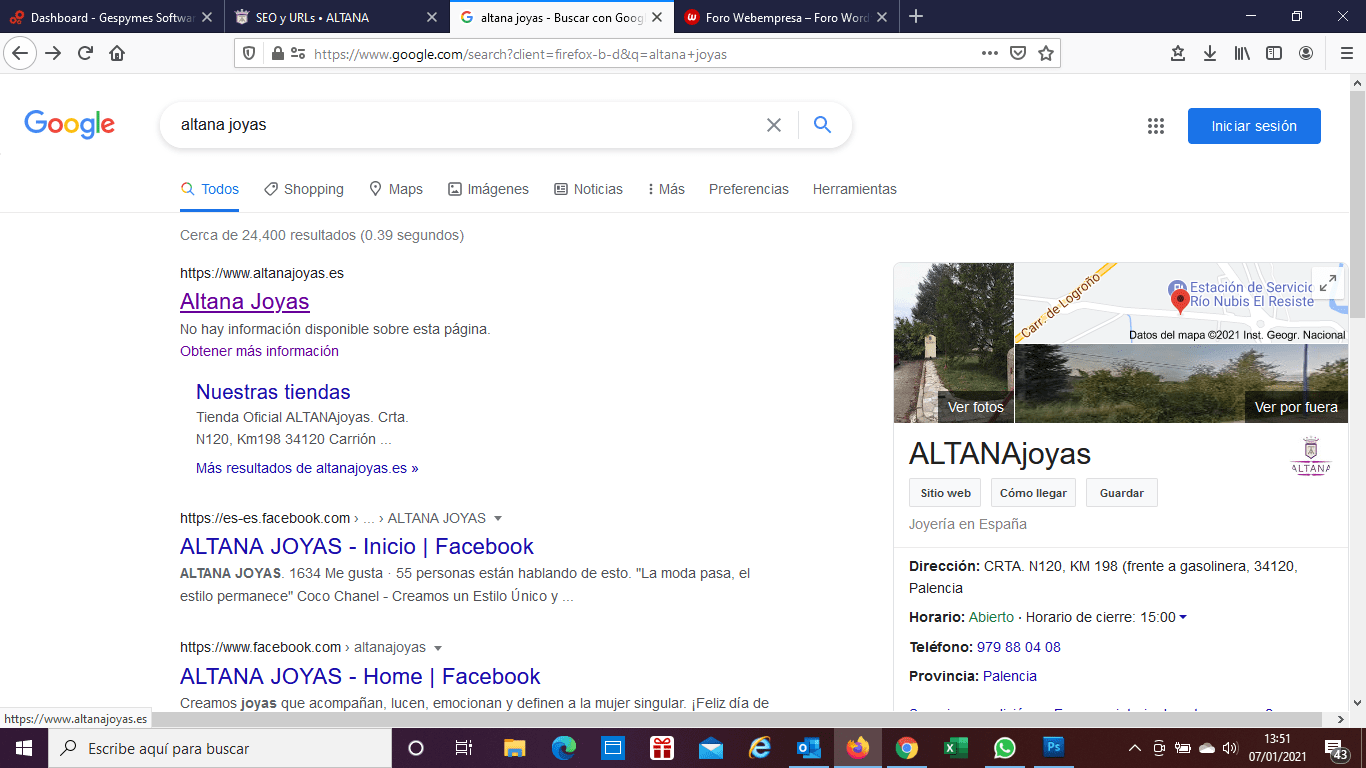Switch to Dashboard Gespymes tab
The width and height of the screenshot is (1366, 768).
point(112,17)
